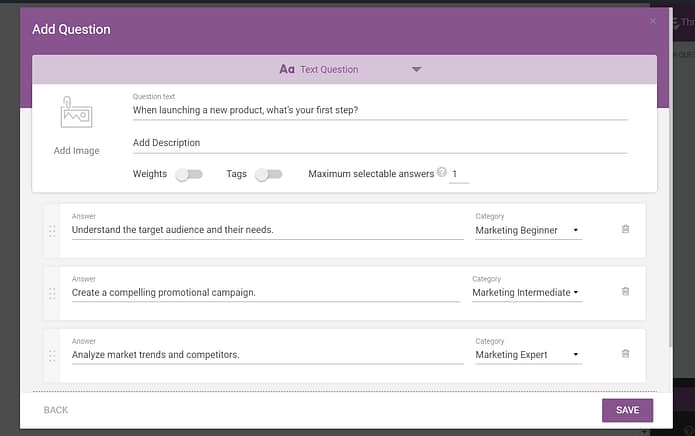This screenshot has height=436, width=695.
Task: Delete the 'Create a compelling promotional campaign' answer
Action: point(625,292)
